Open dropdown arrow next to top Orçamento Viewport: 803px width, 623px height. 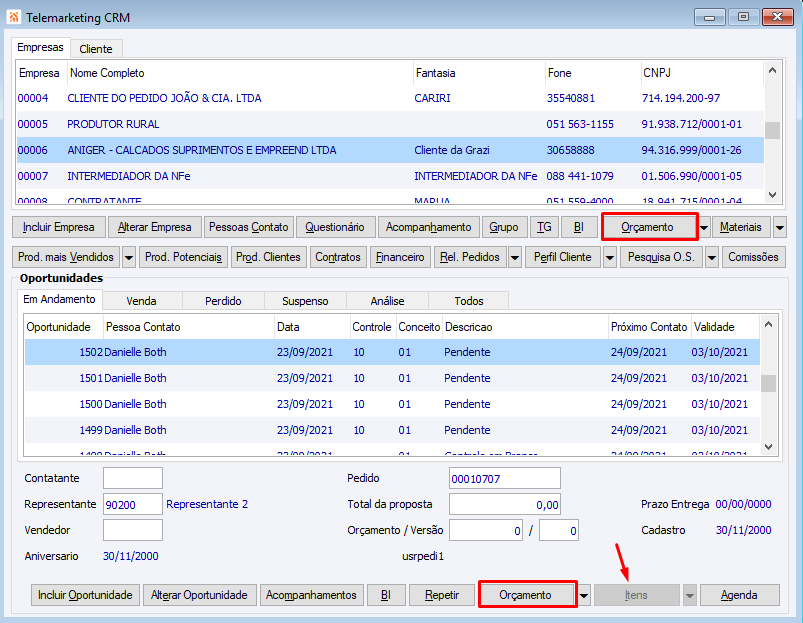tap(704, 227)
